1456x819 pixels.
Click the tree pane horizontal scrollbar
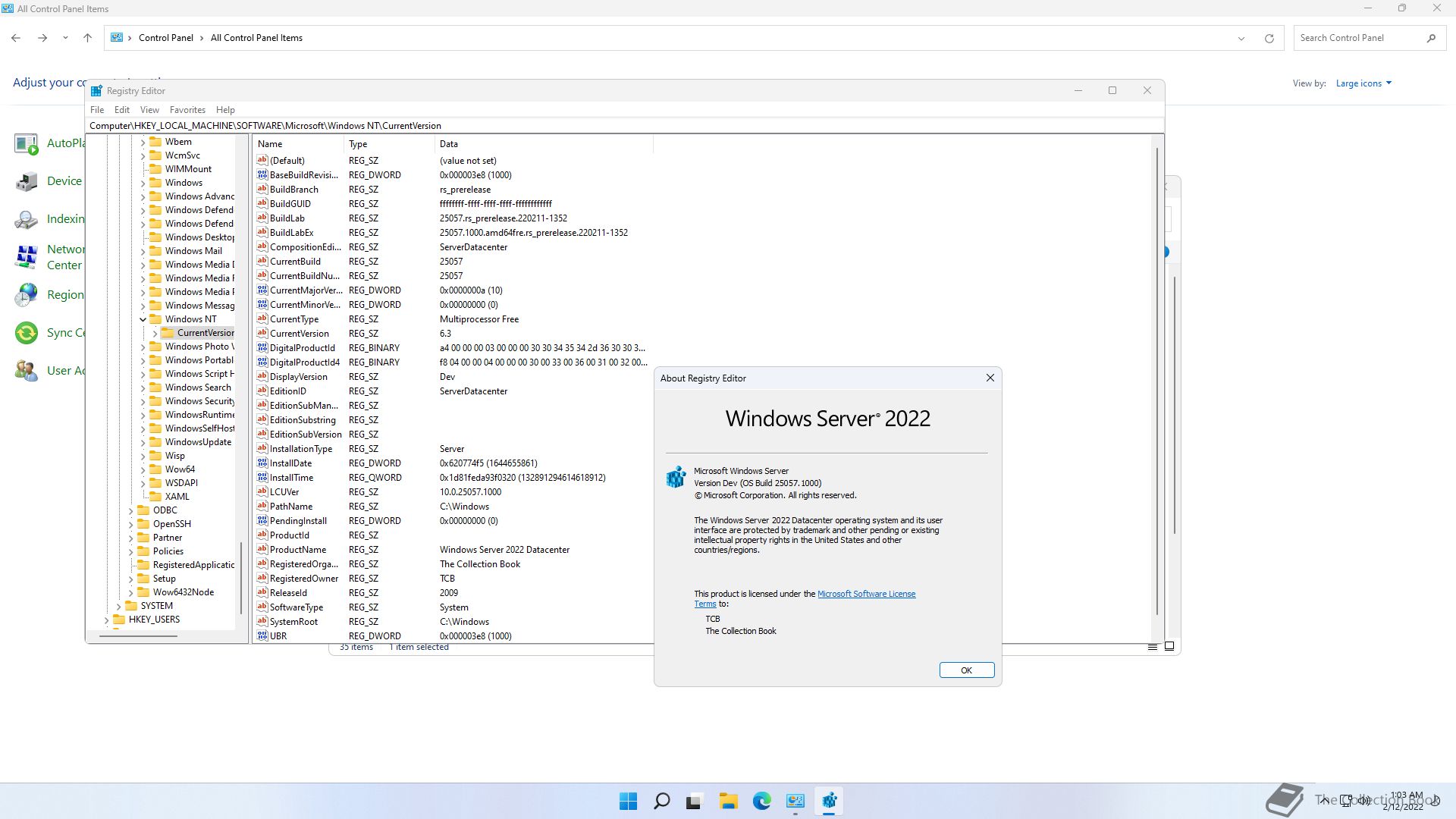[138, 635]
